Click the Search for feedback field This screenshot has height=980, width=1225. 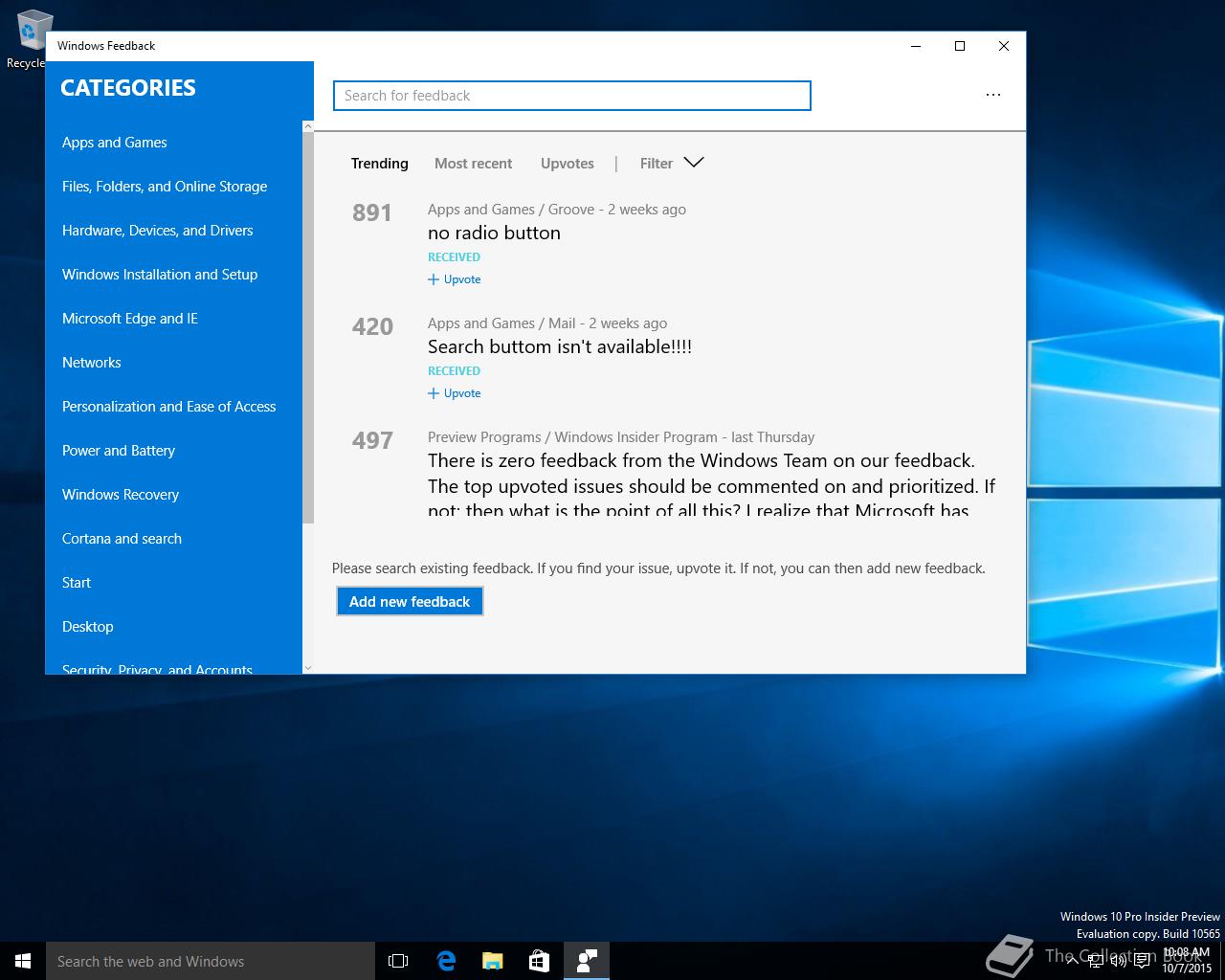coord(572,96)
